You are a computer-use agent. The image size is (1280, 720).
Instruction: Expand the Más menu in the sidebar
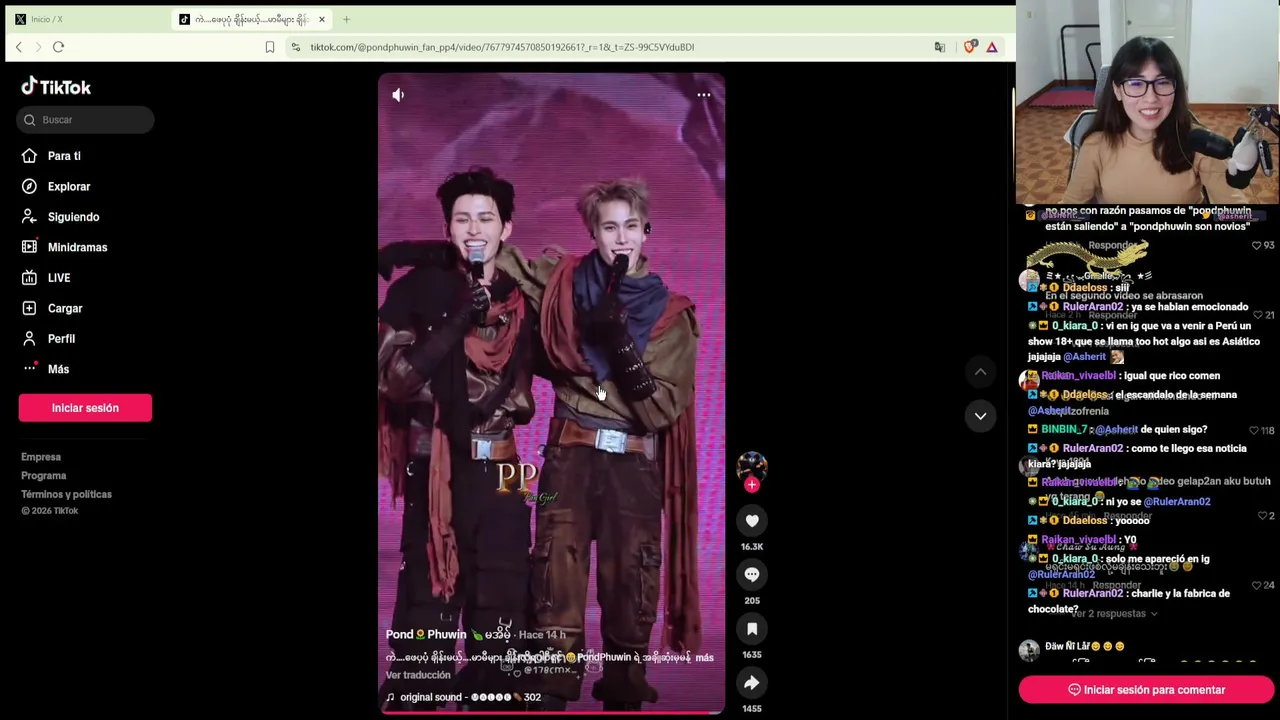[58, 369]
